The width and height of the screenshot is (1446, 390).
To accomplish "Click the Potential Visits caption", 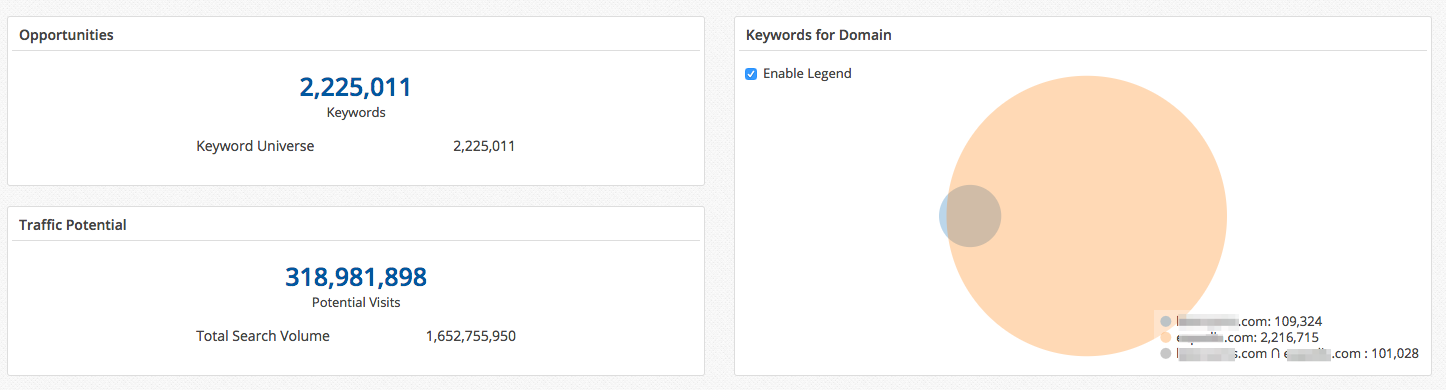I will (356, 302).
